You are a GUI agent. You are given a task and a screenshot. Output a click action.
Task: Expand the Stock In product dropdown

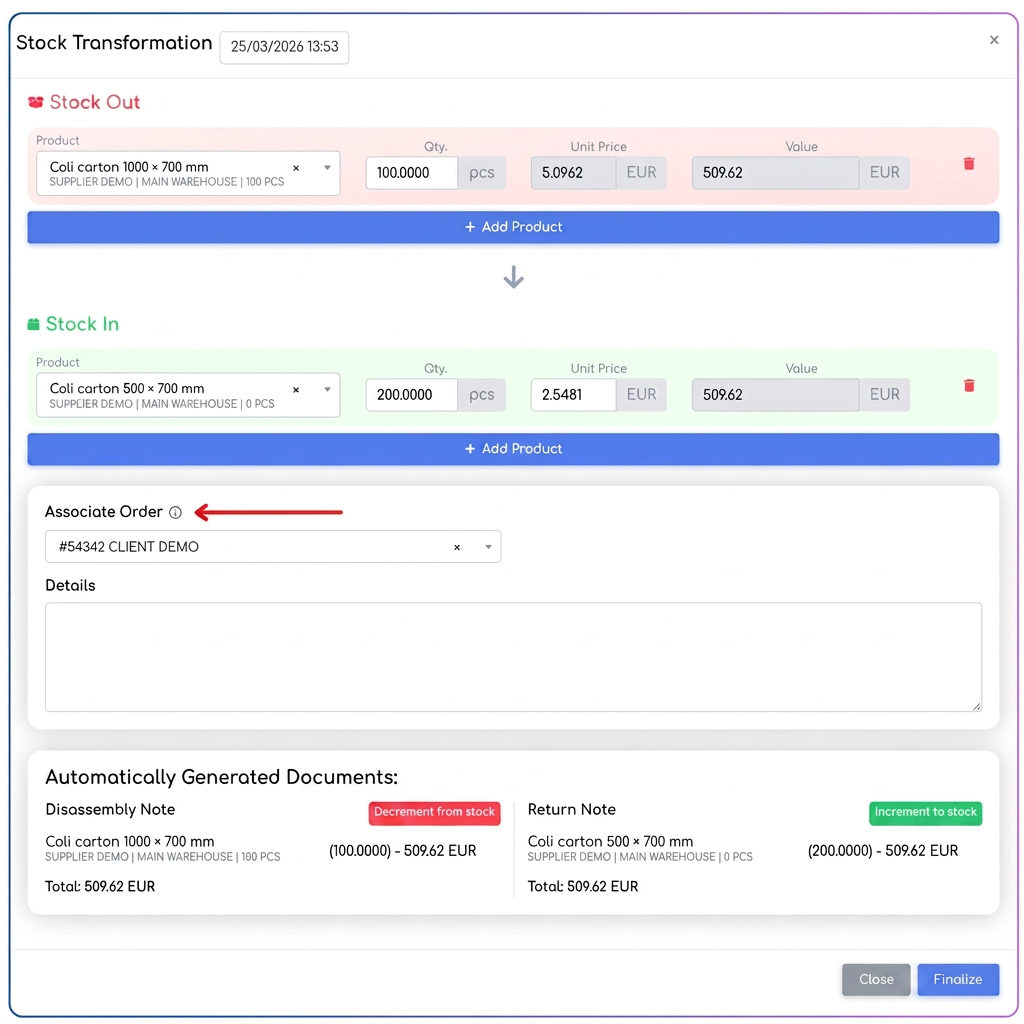coord(327,390)
